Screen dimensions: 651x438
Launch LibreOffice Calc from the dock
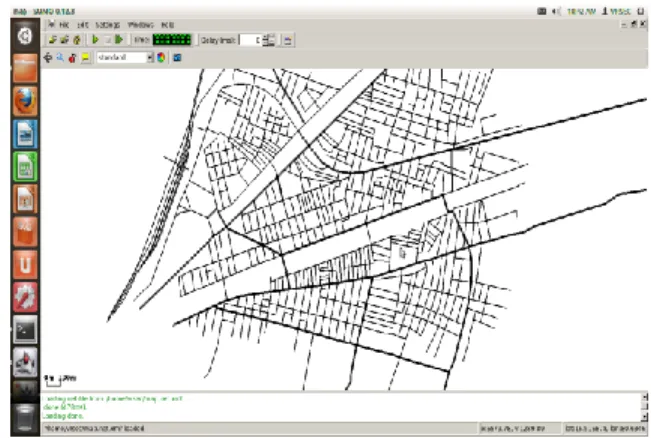[25, 166]
